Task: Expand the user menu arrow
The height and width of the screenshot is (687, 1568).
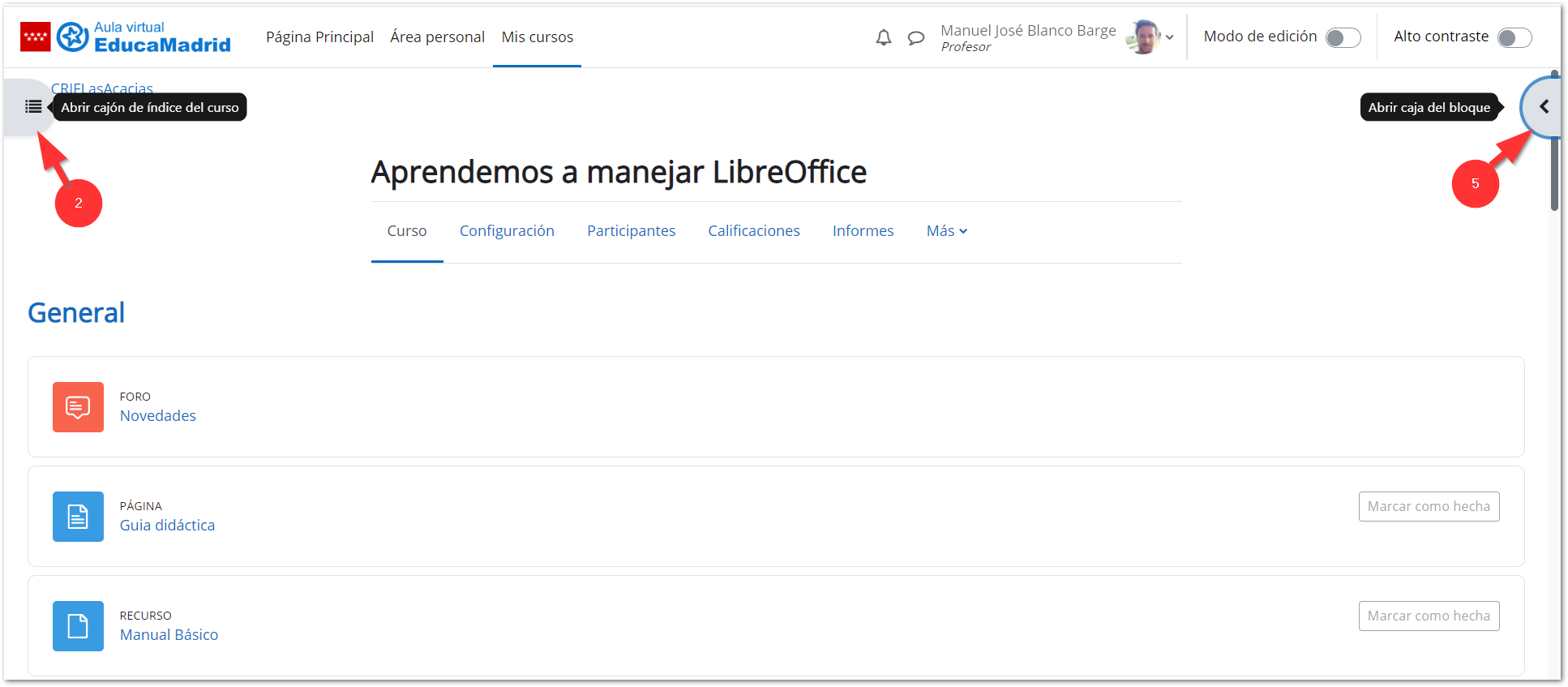Action: (x=1169, y=37)
